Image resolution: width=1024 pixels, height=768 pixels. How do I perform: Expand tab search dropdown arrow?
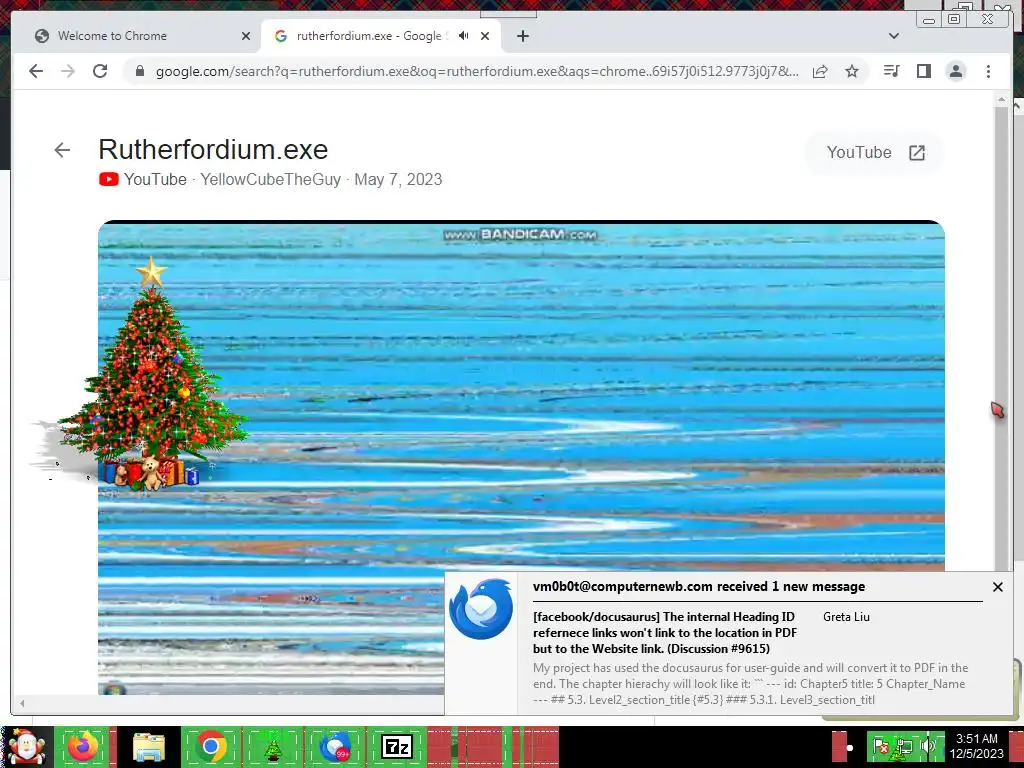893,36
